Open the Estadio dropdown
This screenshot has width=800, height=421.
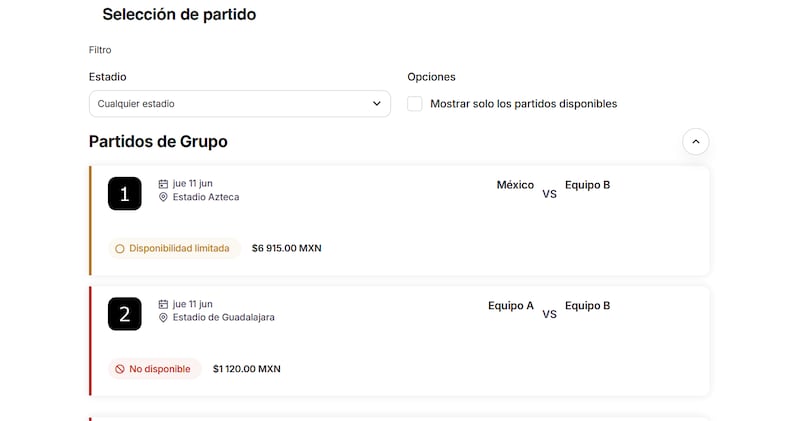(x=238, y=103)
